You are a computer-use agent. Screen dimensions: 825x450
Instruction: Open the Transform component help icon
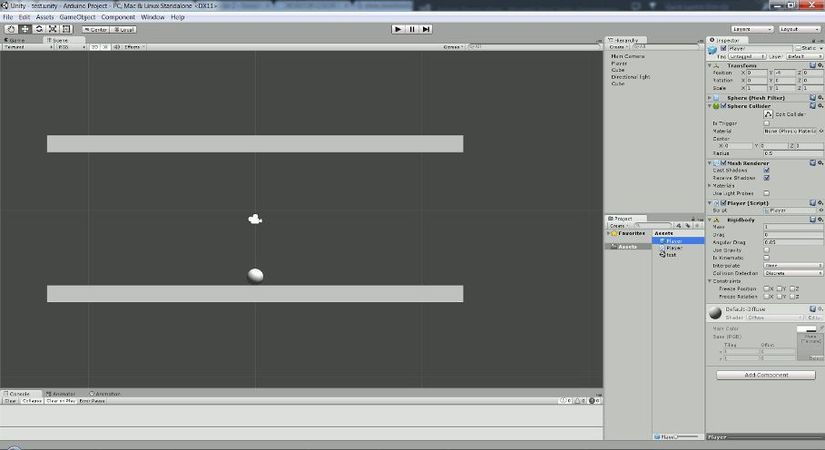(812, 64)
